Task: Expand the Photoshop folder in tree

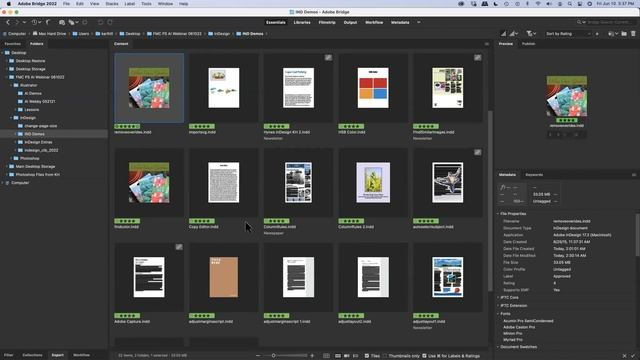Action: [11, 158]
